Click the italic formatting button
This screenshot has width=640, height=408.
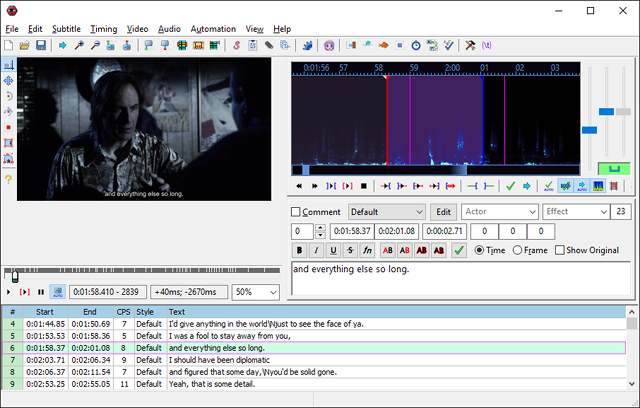click(x=317, y=250)
